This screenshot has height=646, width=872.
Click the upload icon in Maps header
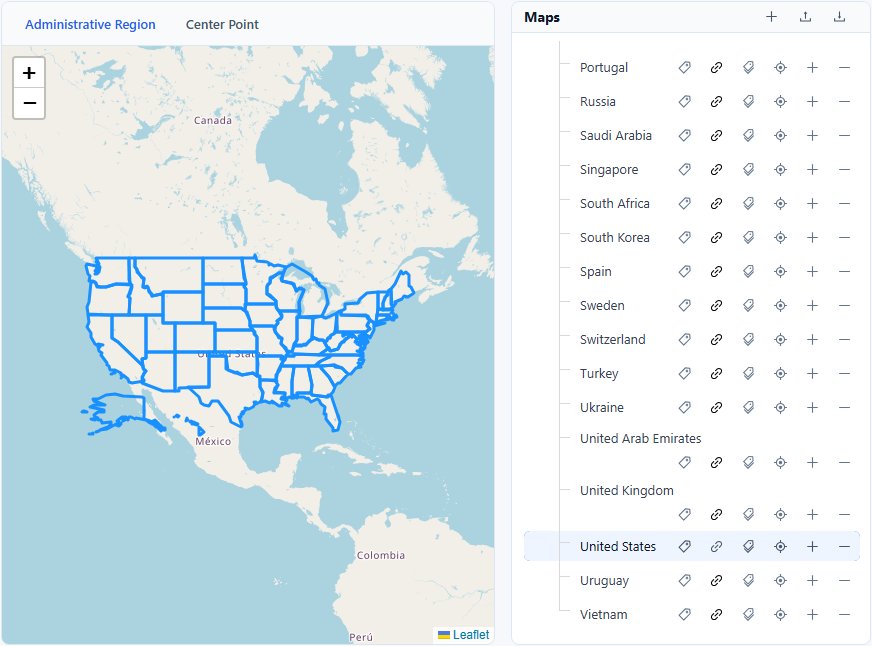[x=805, y=17]
